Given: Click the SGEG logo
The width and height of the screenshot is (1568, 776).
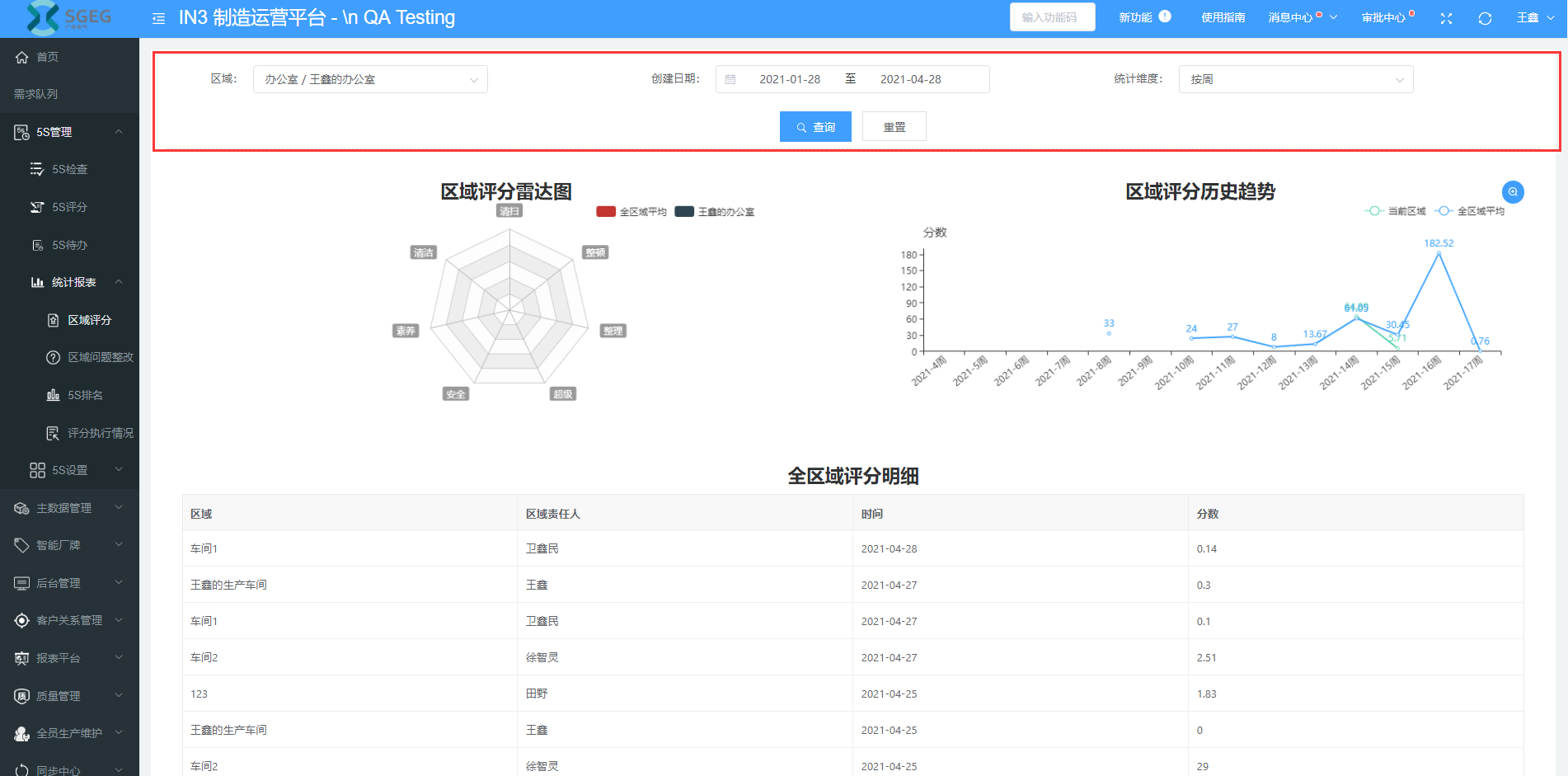Looking at the screenshot, I should [69, 18].
